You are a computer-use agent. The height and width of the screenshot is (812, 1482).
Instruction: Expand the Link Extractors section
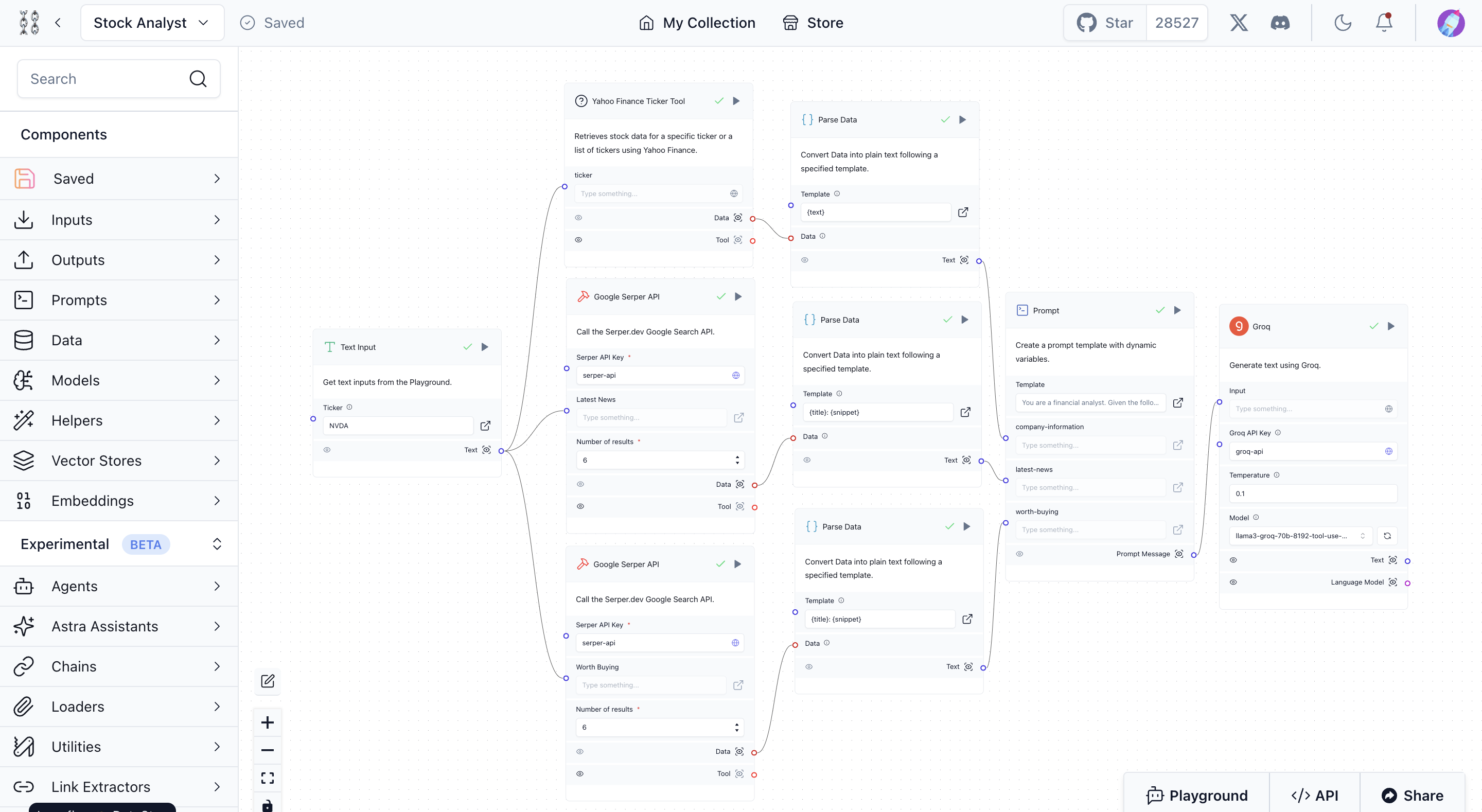coord(119,787)
